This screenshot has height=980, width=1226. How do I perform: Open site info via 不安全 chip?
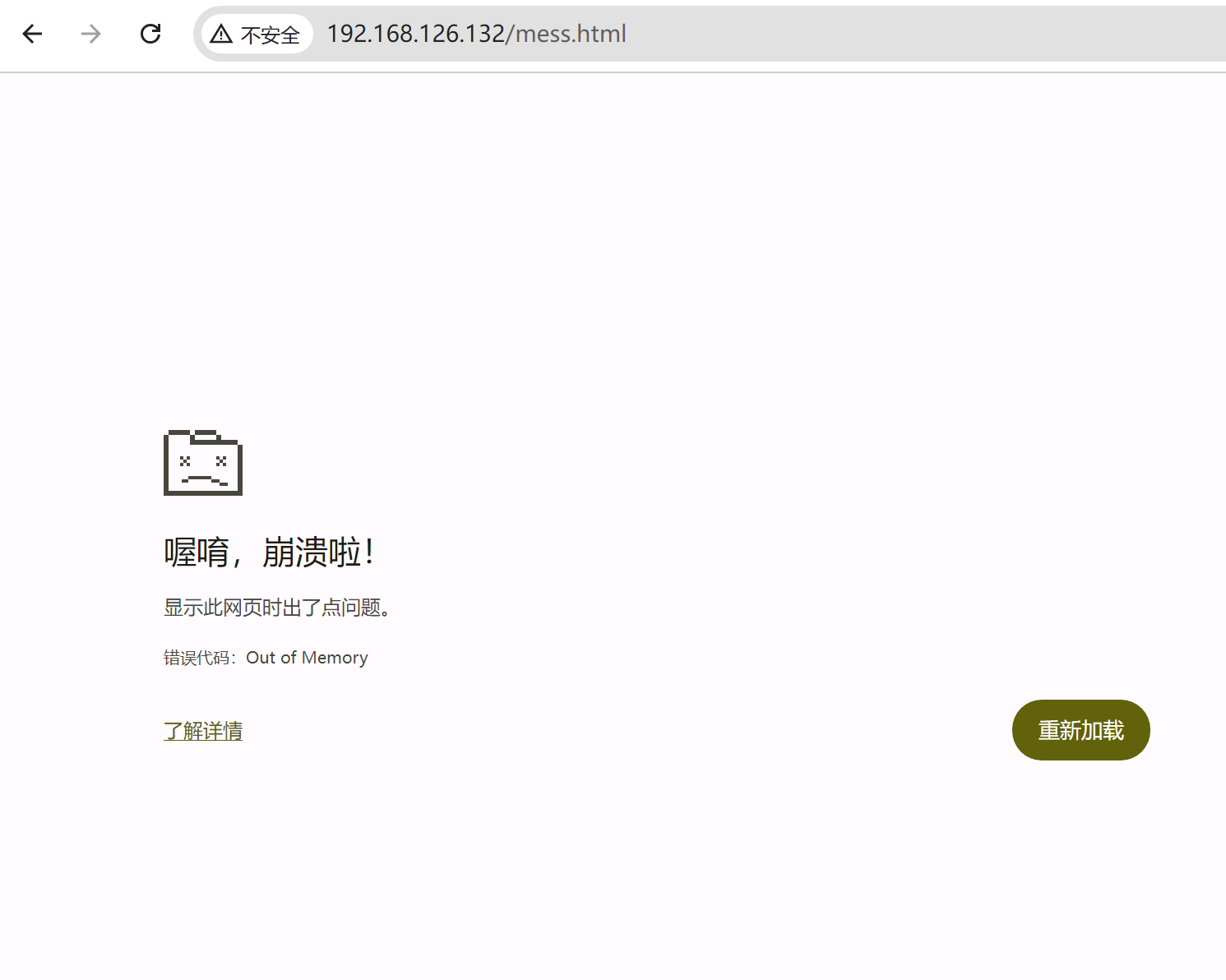click(x=257, y=34)
